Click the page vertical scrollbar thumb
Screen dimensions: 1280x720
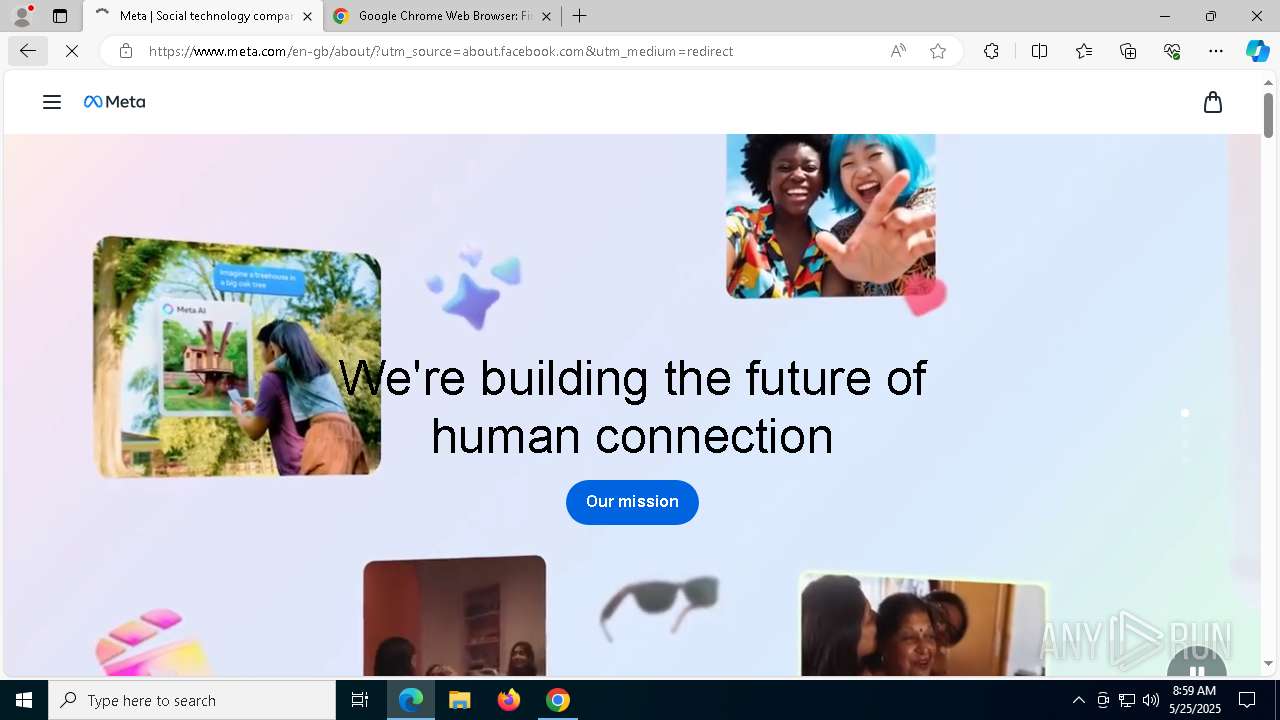click(1268, 115)
